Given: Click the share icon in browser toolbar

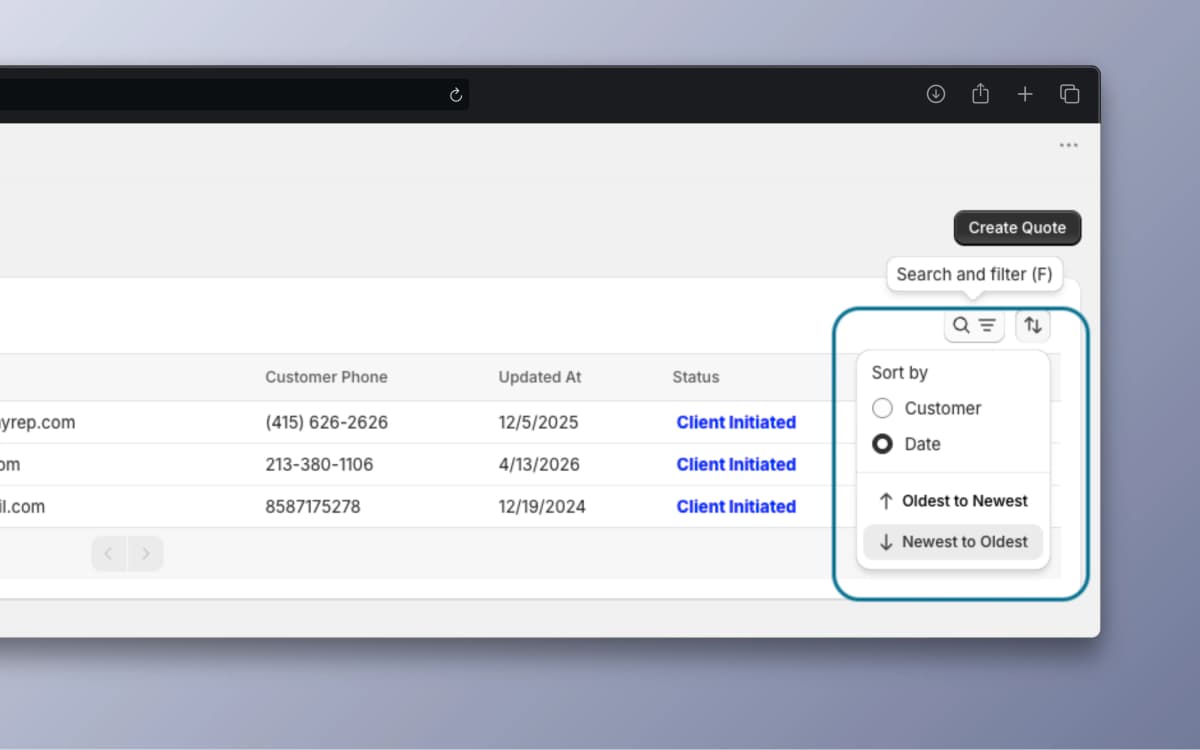Looking at the screenshot, I should [x=980, y=94].
